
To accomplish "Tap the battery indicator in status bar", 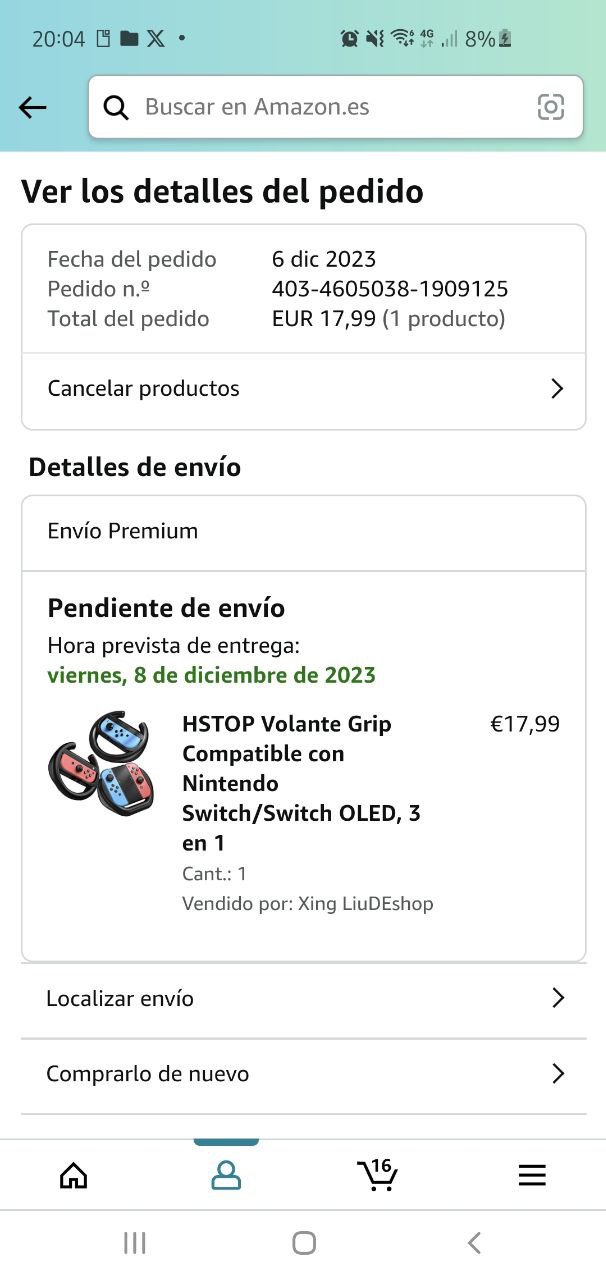I will 505,39.
